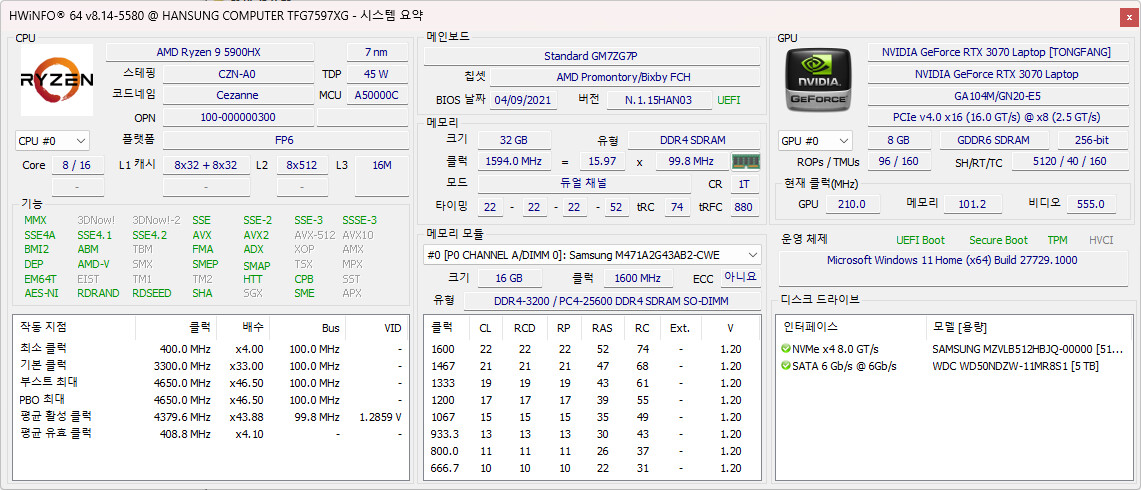Image resolution: width=1141 pixels, height=490 pixels.
Task: Click the green memory module chip icon
Action: (745, 161)
